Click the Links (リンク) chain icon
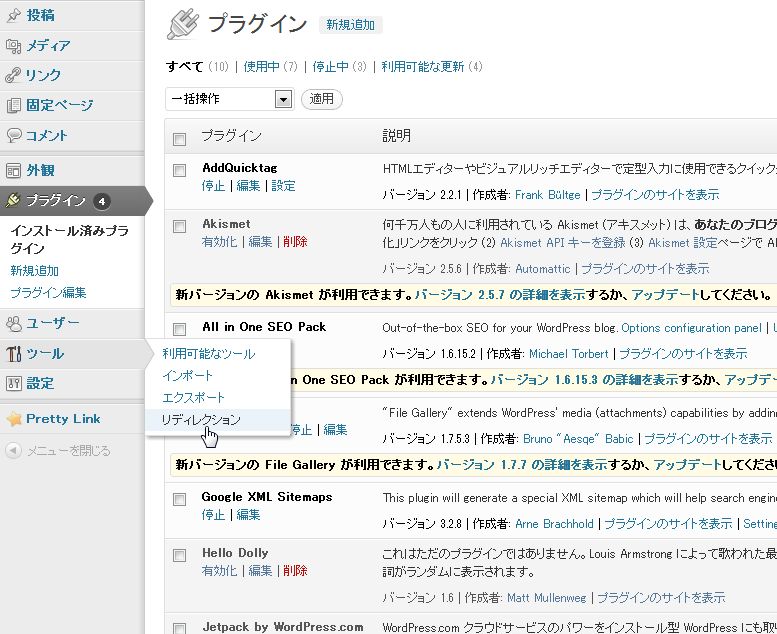Screen dimensions: 777x634 pos(13,75)
